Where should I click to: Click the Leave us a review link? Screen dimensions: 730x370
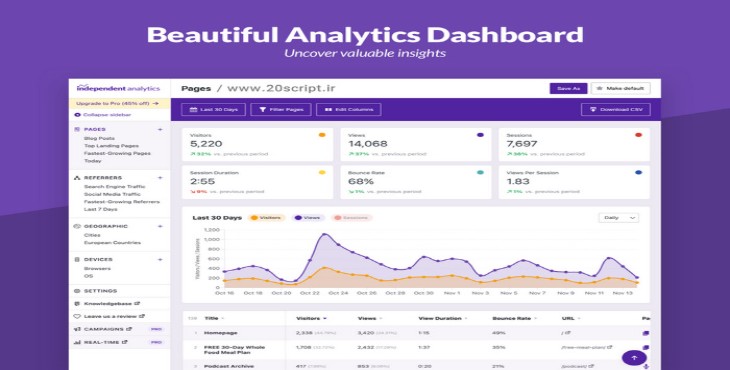point(110,316)
